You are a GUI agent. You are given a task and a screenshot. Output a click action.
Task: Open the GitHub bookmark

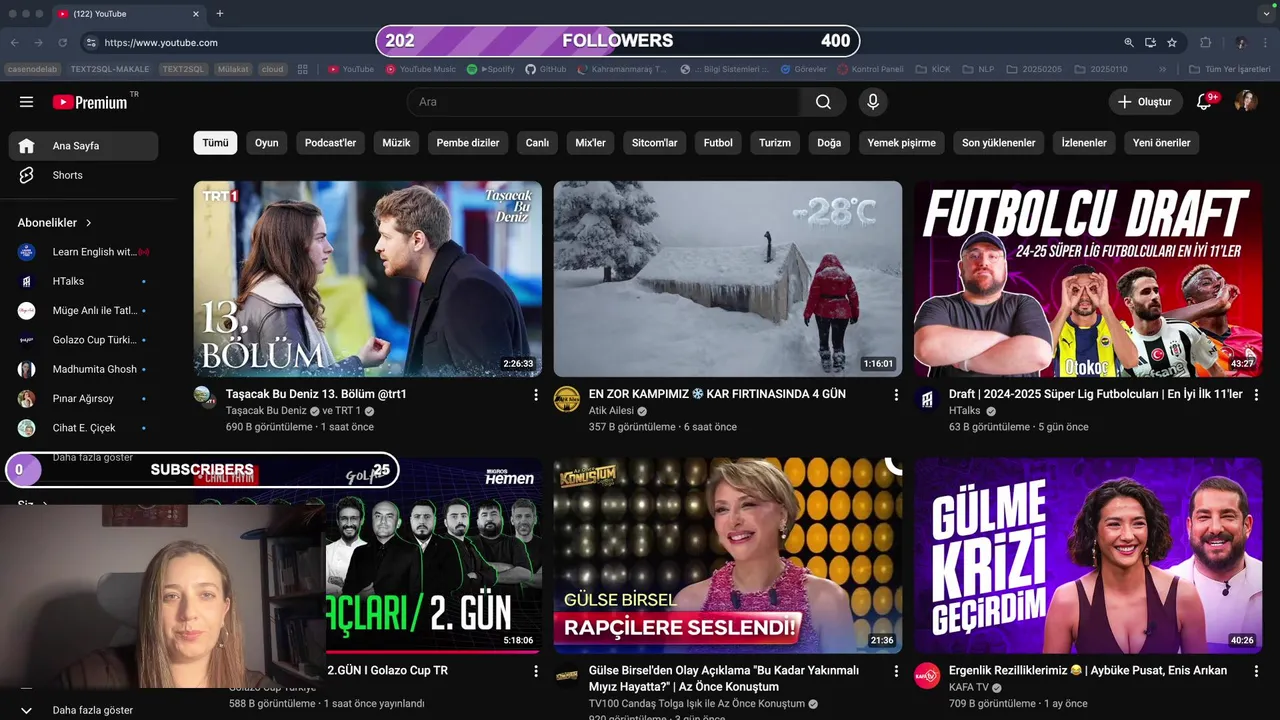click(x=546, y=69)
